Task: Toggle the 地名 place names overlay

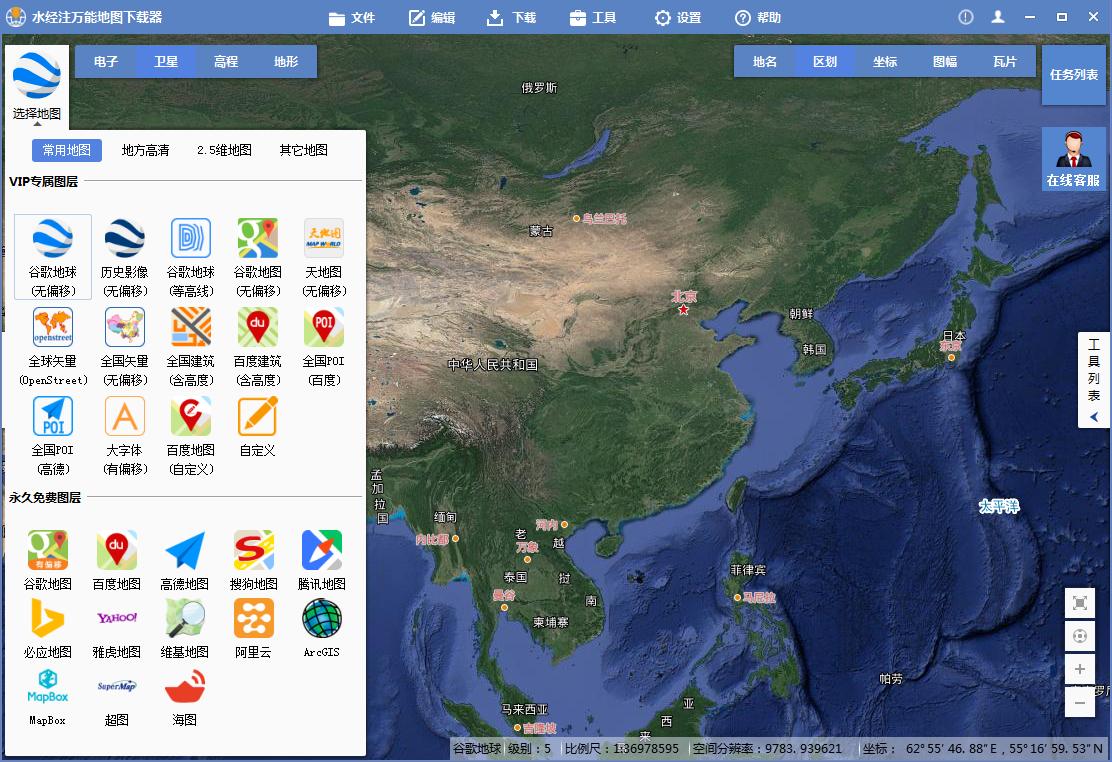Action: [x=766, y=61]
